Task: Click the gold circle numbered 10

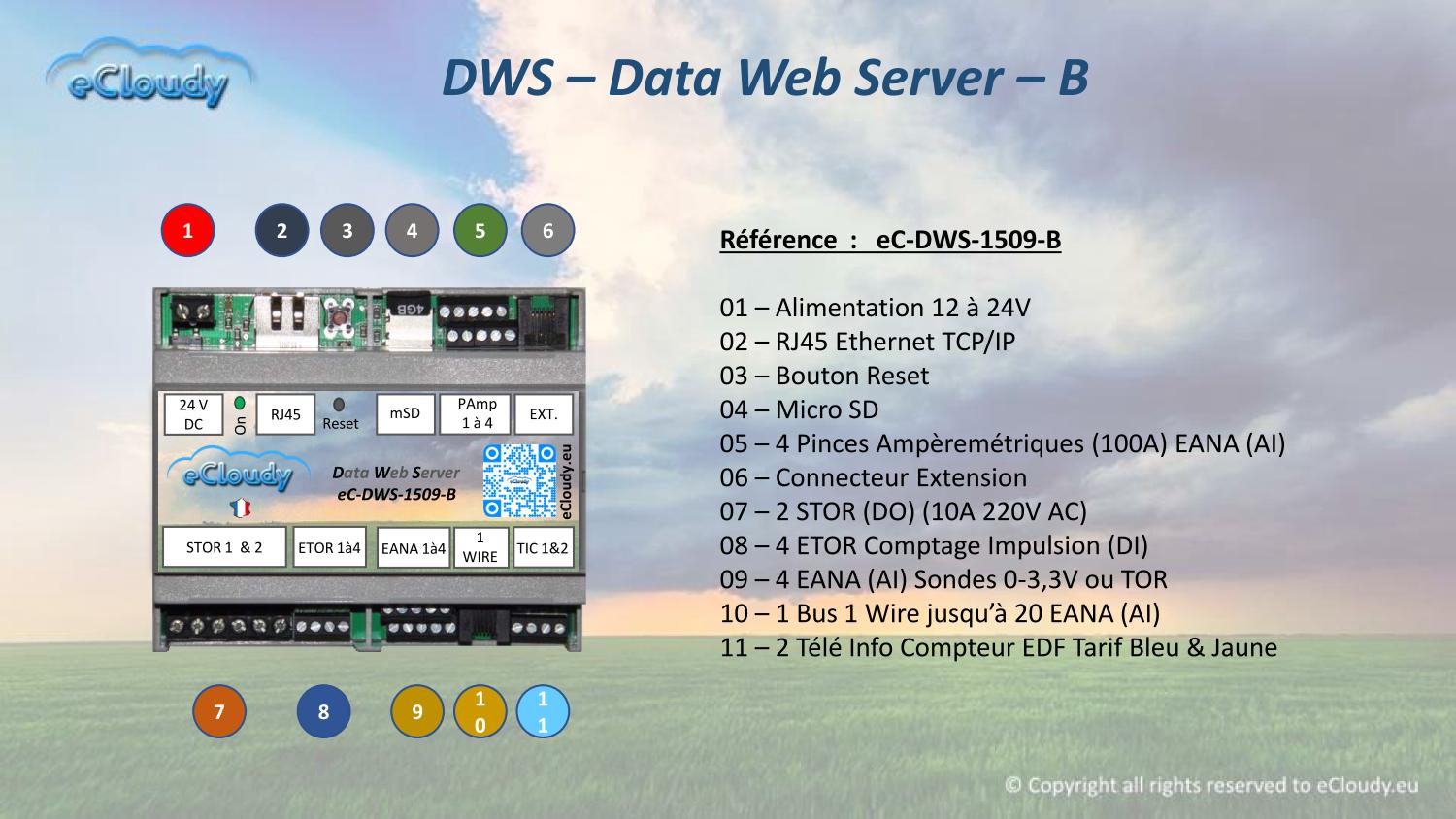Action: click(x=480, y=711)
